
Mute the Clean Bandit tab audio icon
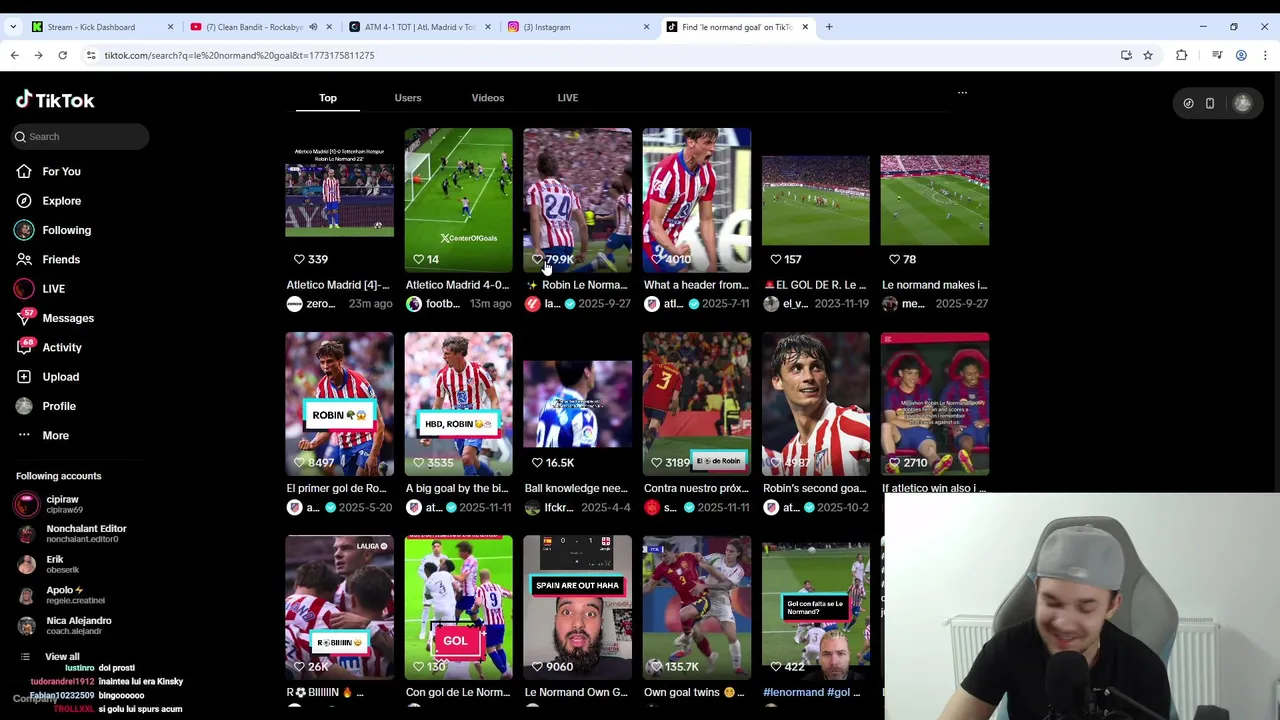(313, 27)
